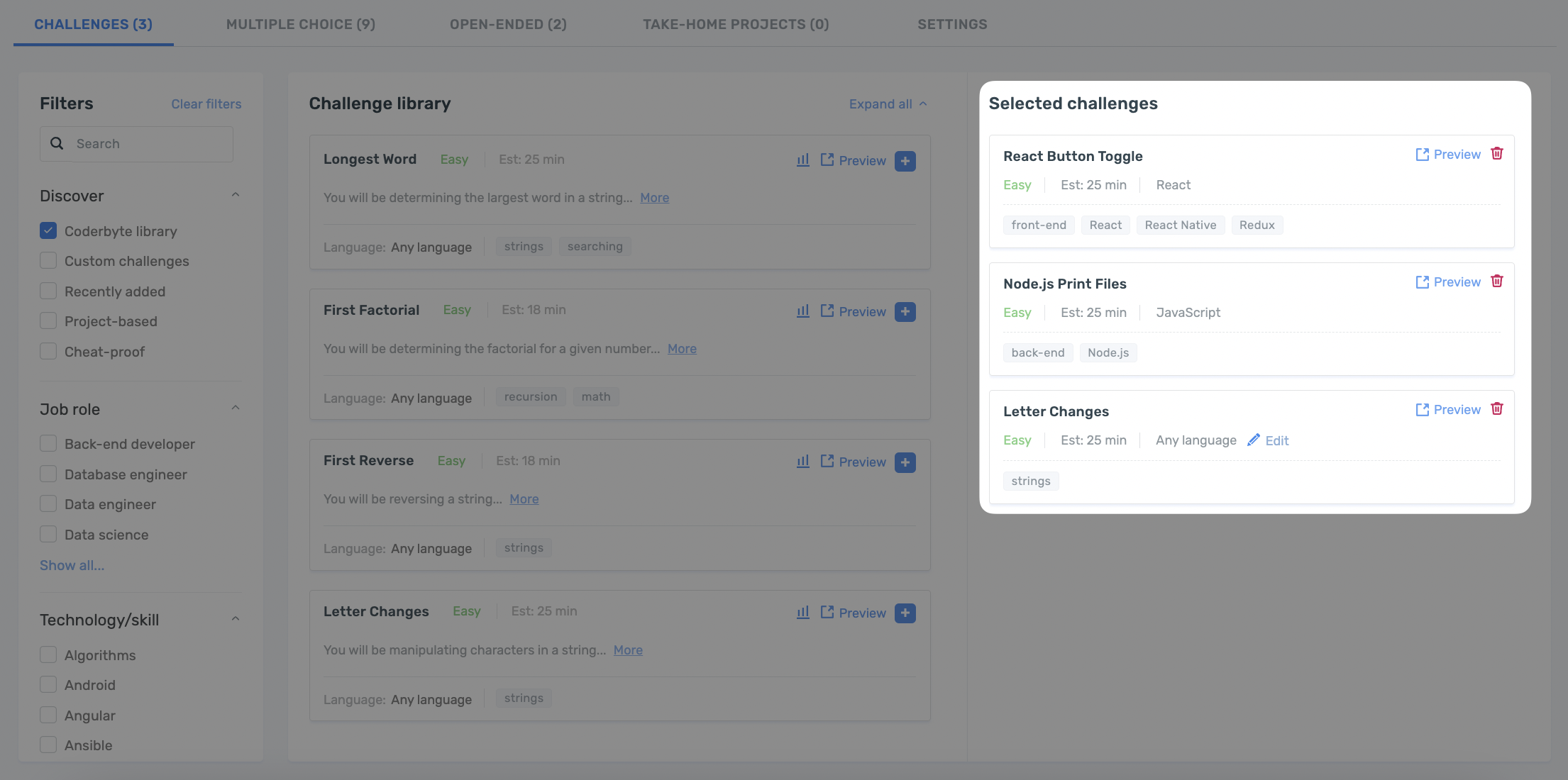Delete React Button Toggle with trash icon
Viewport: 1568px width, 780px height.
pyautogui.click(x=1496, y=154)
